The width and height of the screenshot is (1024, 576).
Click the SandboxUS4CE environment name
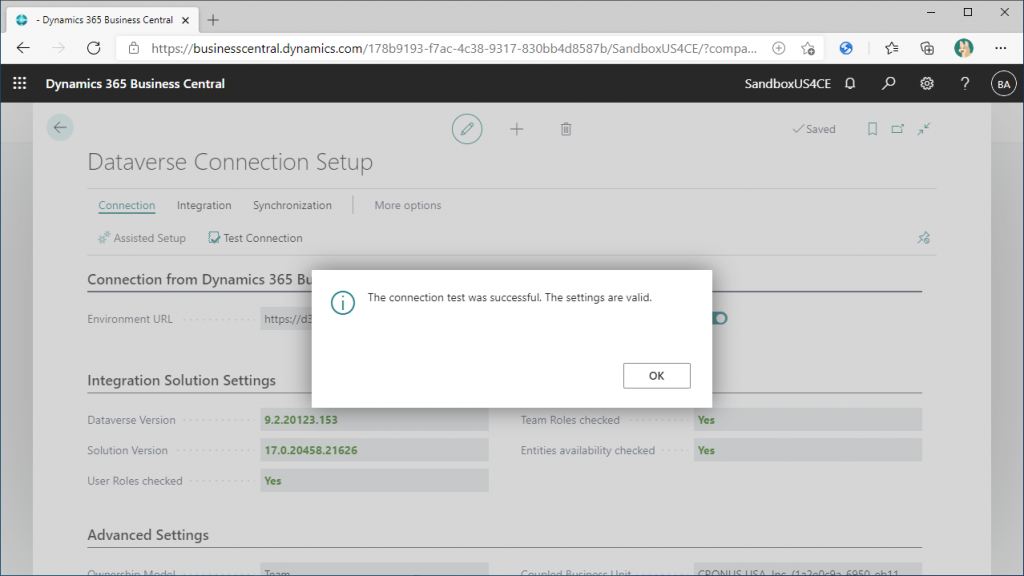point(788,84)
